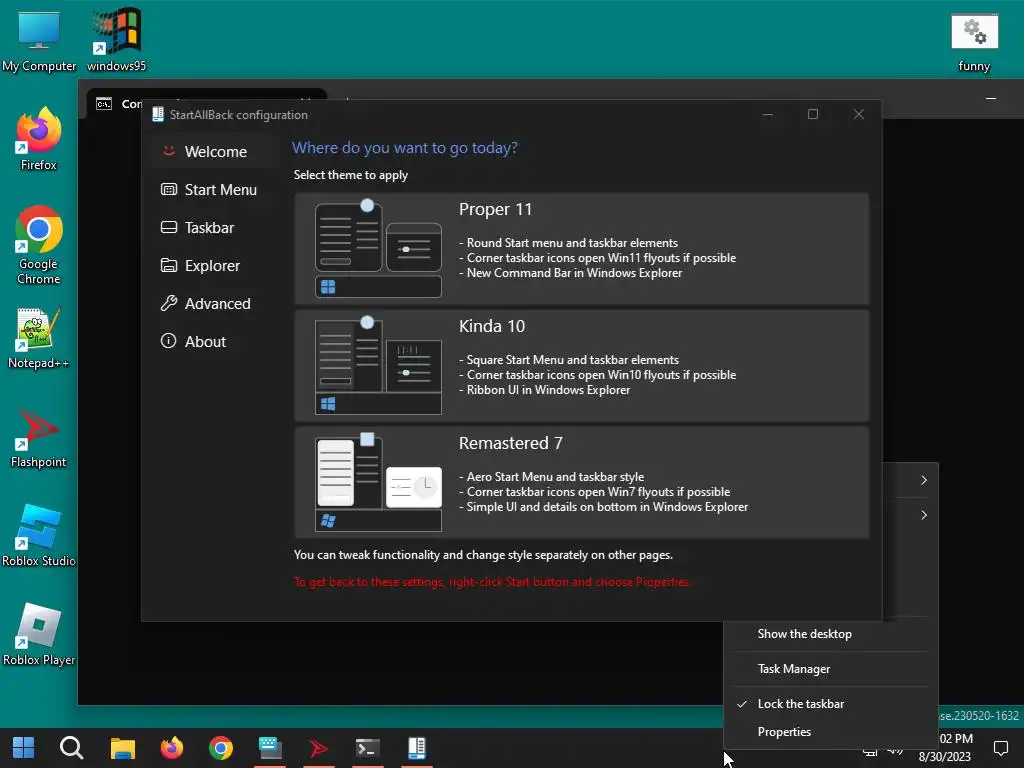Viewport: 1024px width, 768px height.
Task: Apply the Remastered 7 theme
Action: (581, 483)
